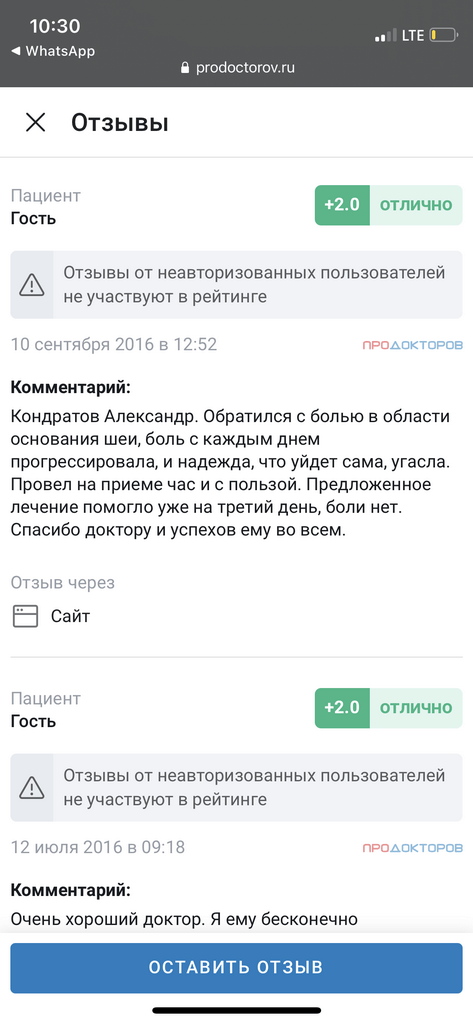Tap the warning triangle icon in second review
Screen dimensions: 473x1024
pos(31,788)
